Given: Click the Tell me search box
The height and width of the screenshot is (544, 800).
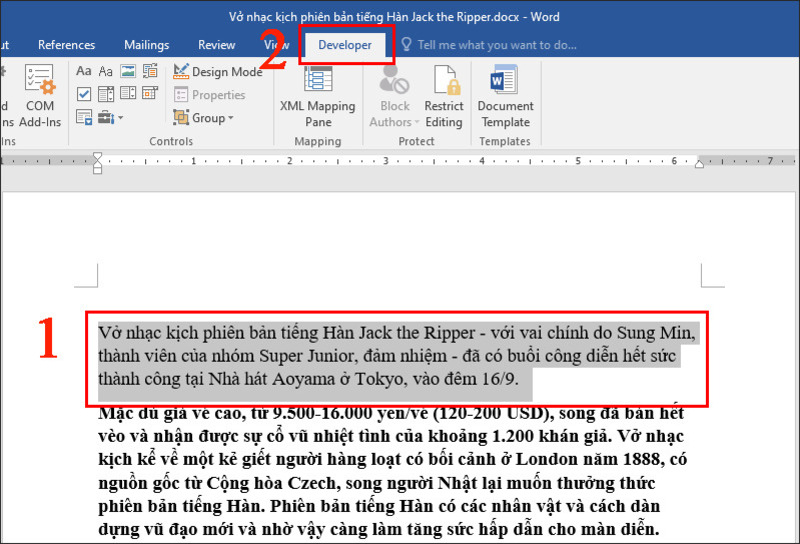Looking at the screenshot, I should [496, 45].
